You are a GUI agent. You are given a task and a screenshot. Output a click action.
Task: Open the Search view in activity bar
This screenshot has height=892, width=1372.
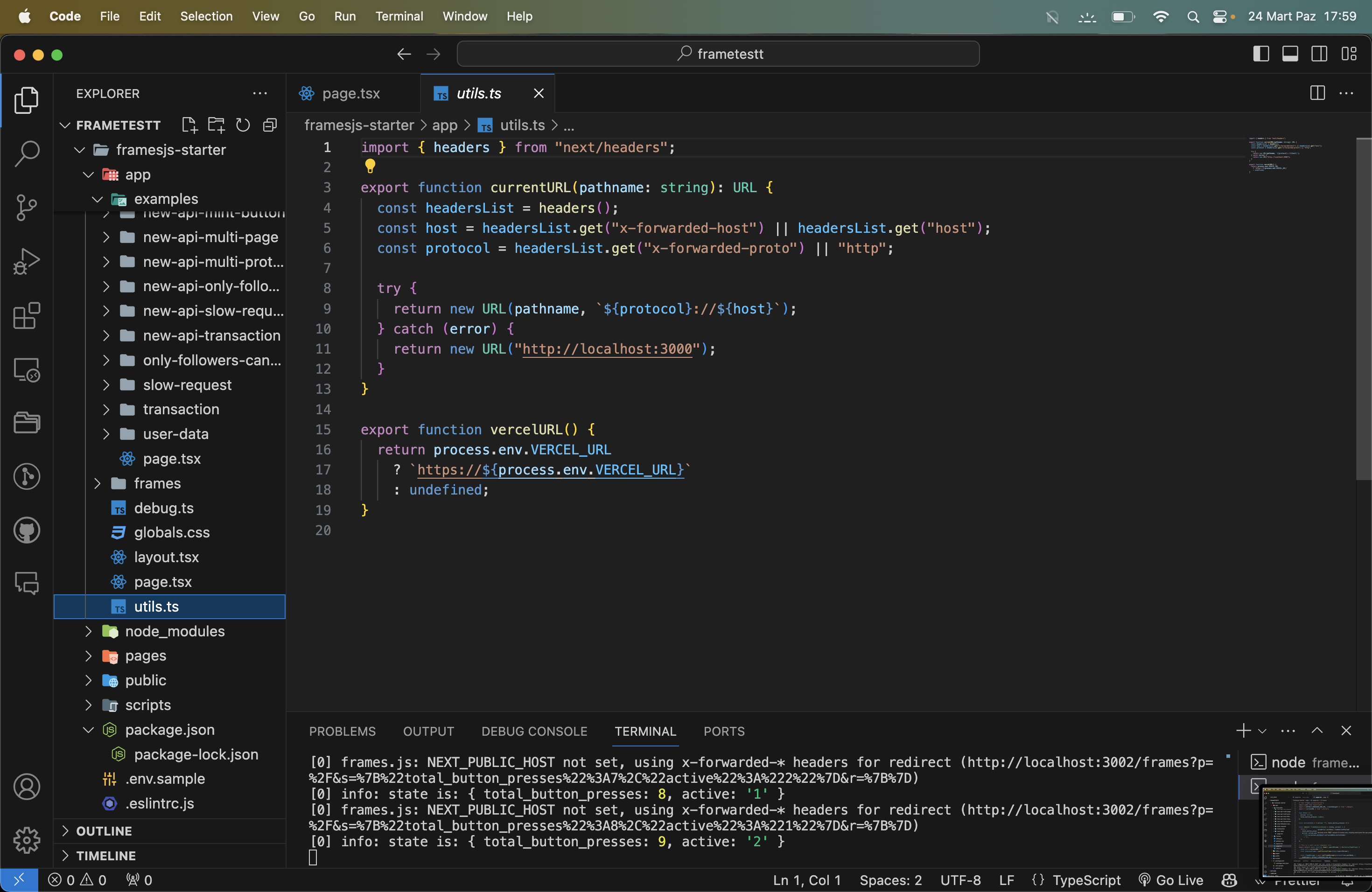[x=27, y=153]
